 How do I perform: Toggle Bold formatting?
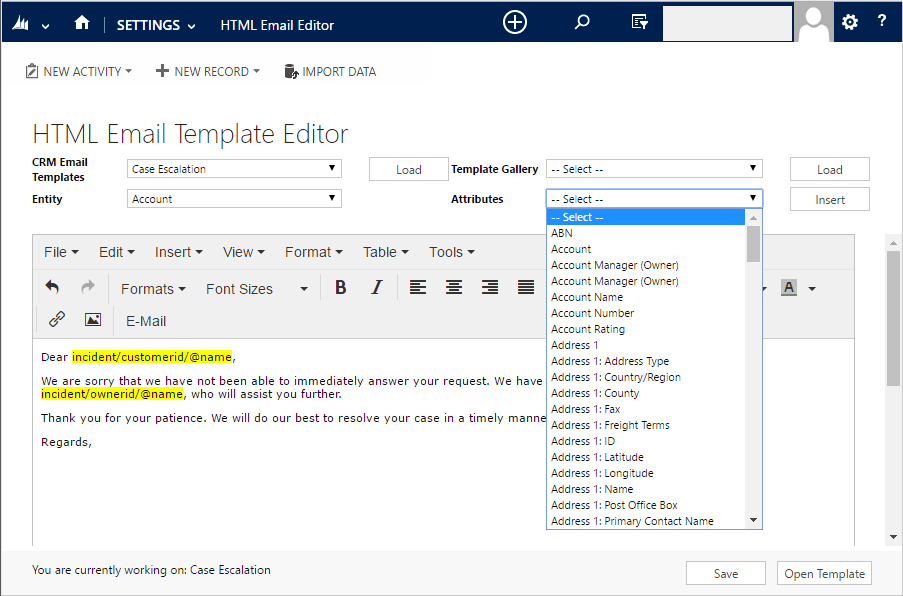(x=340, y=287)
